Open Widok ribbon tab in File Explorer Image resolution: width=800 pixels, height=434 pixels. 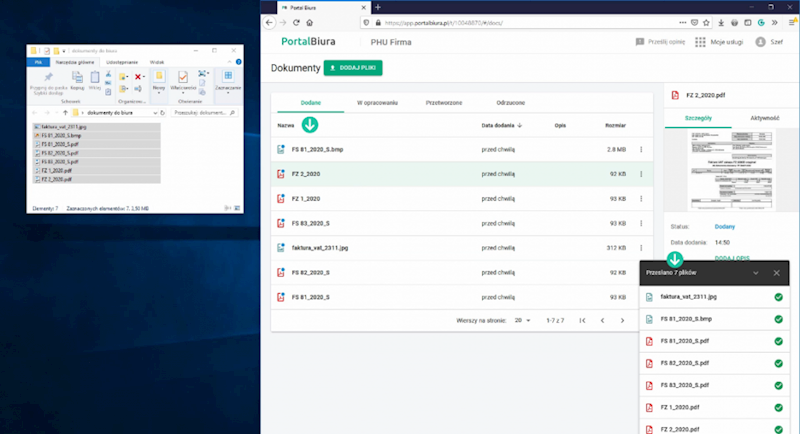click(157, 62)
